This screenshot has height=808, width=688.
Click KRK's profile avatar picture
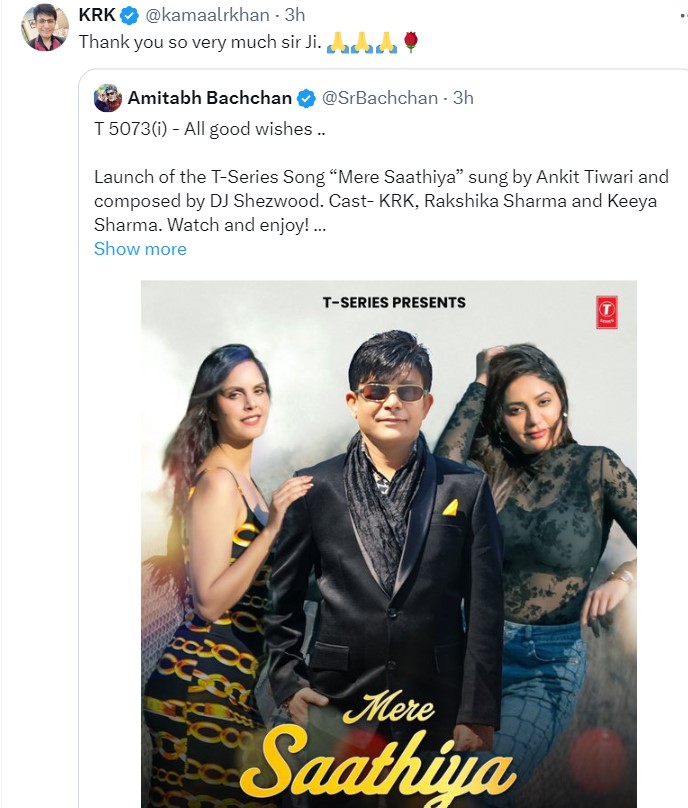(x=45, y=28)
